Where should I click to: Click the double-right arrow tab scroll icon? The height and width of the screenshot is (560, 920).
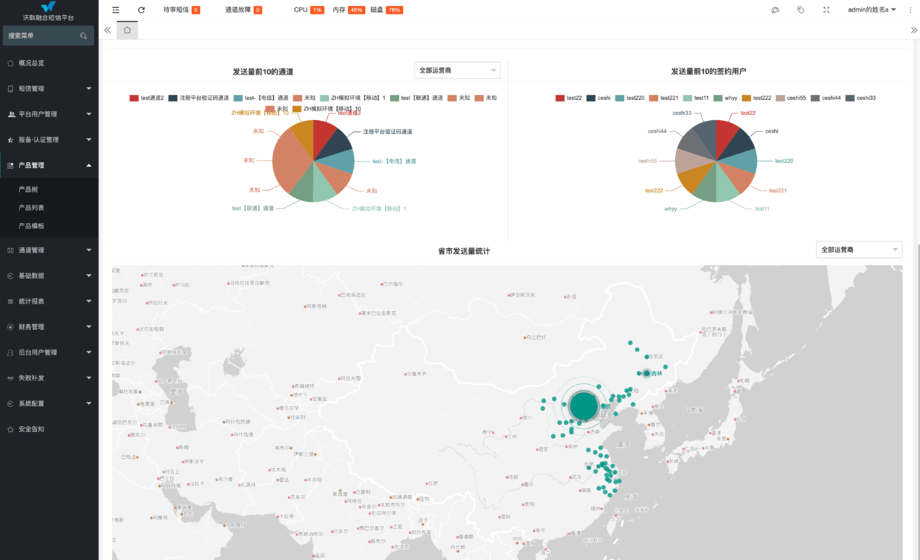(914, 30)
